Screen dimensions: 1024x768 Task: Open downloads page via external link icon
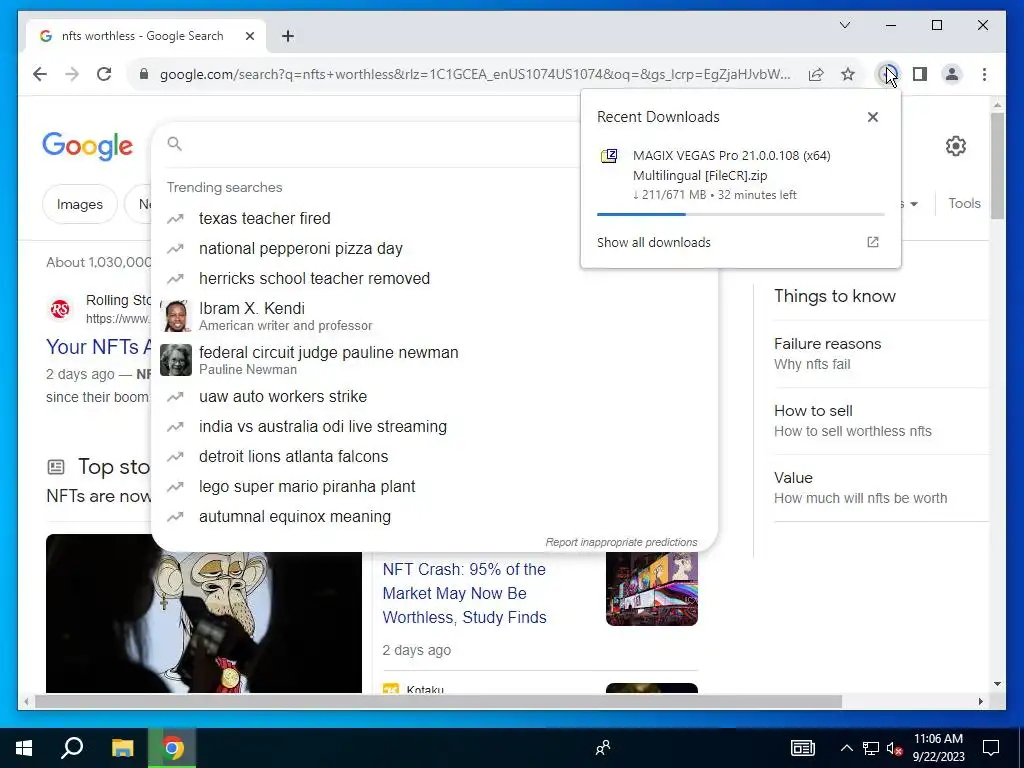[x=872, y=242]
